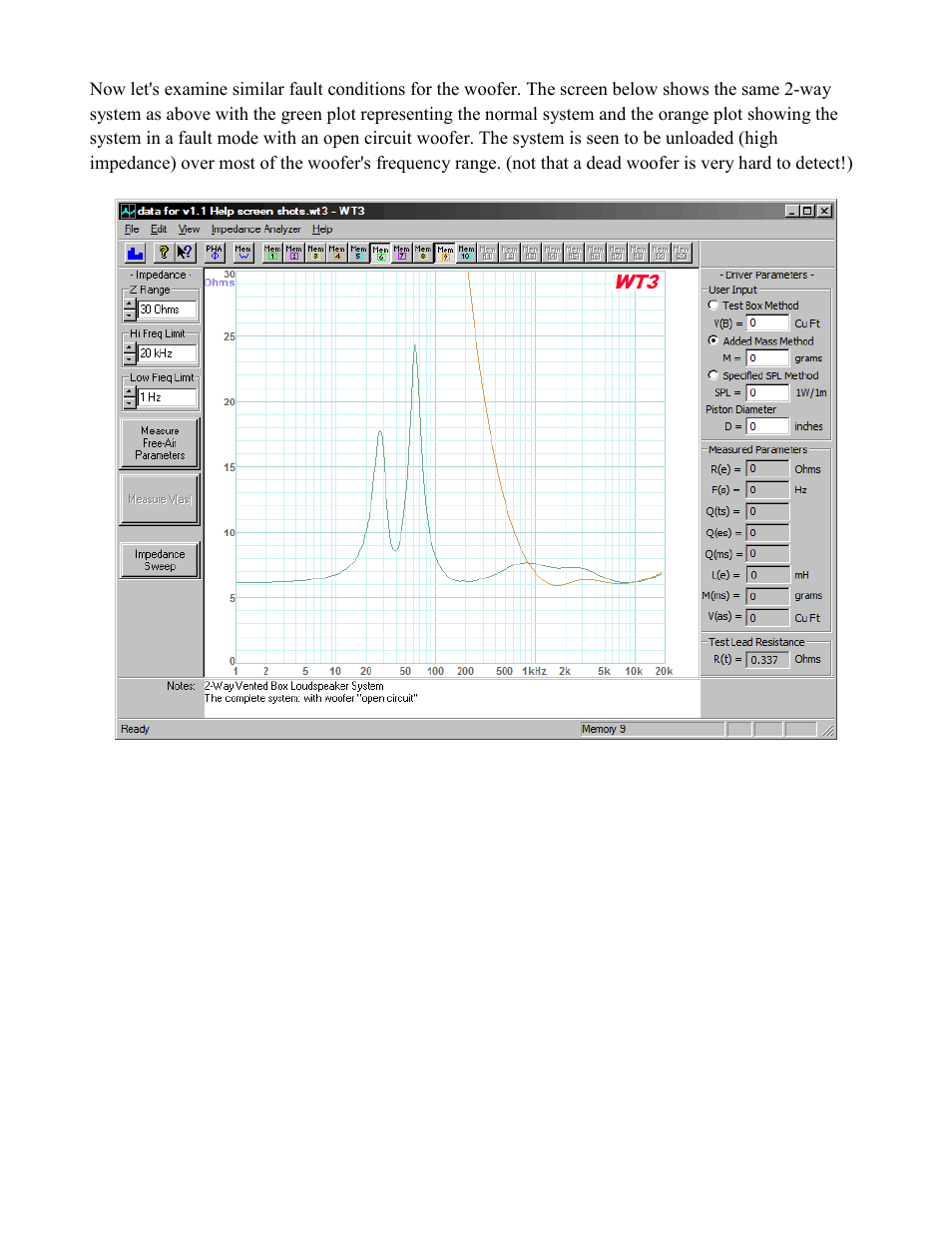
Task: Close the WT3 window
Action: [x=824, y=211]
